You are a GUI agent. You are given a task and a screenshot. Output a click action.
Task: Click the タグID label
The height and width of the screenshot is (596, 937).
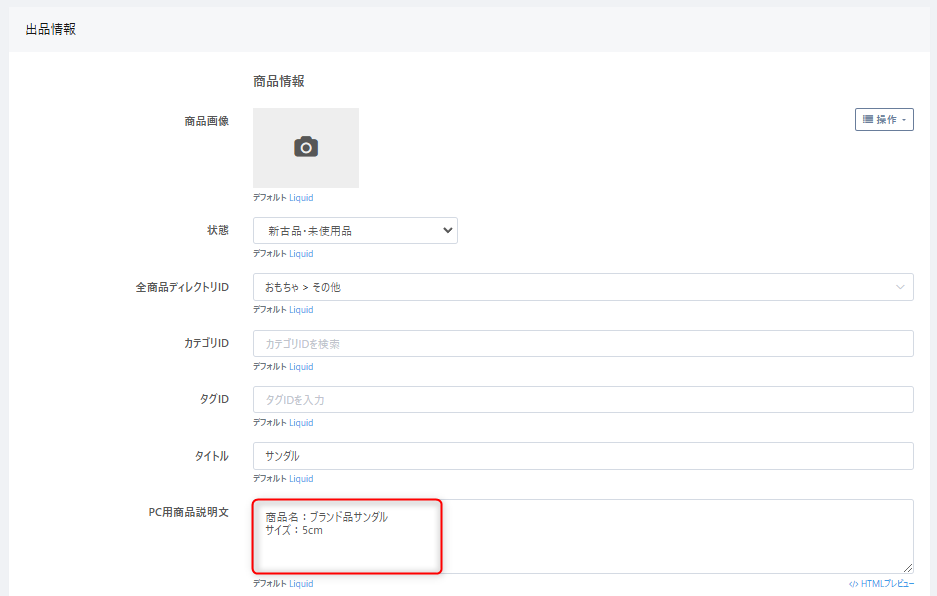(x=214, y=399)
